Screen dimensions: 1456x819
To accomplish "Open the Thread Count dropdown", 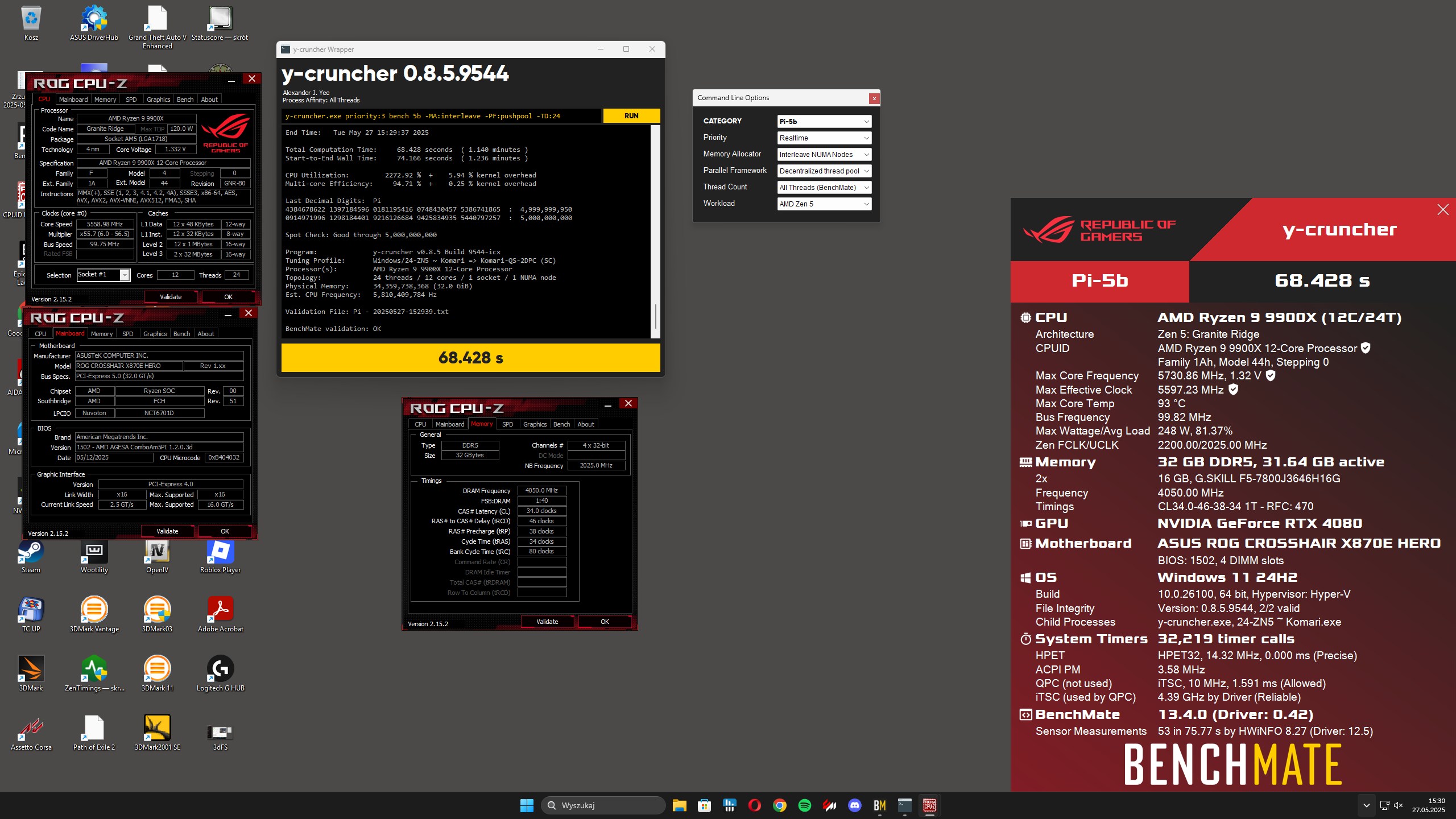I will 824,187.
